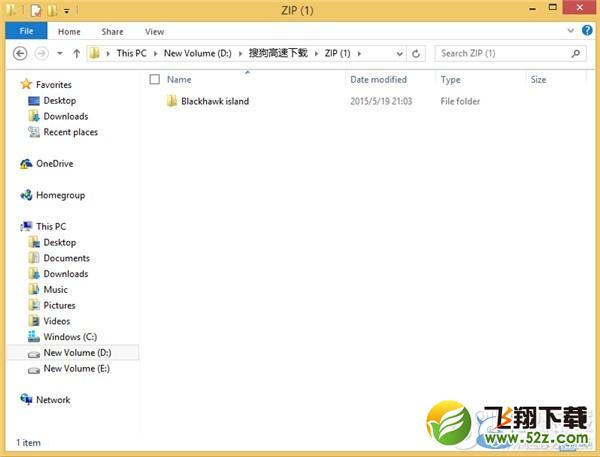Open the address bar history dropdown

(398, 53)
